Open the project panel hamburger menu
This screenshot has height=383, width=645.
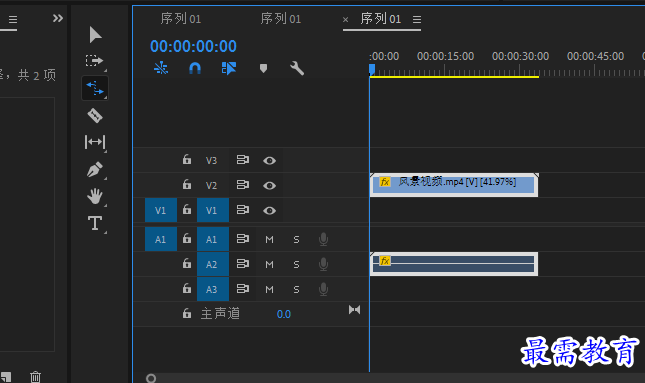point(13,19)
